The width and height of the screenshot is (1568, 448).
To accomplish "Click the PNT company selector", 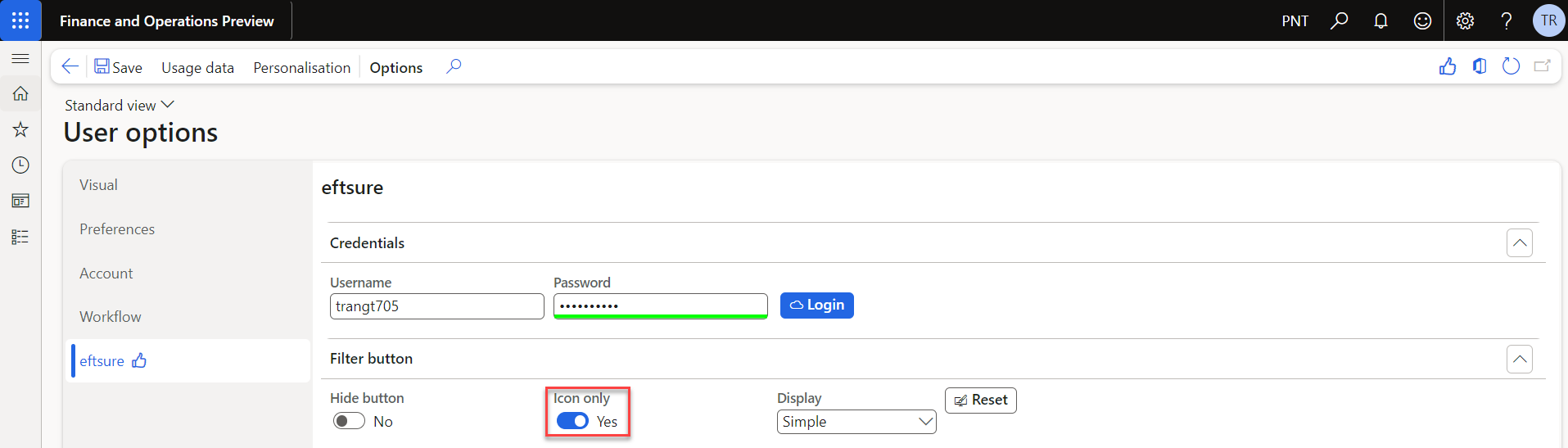I will [1295, 21].
